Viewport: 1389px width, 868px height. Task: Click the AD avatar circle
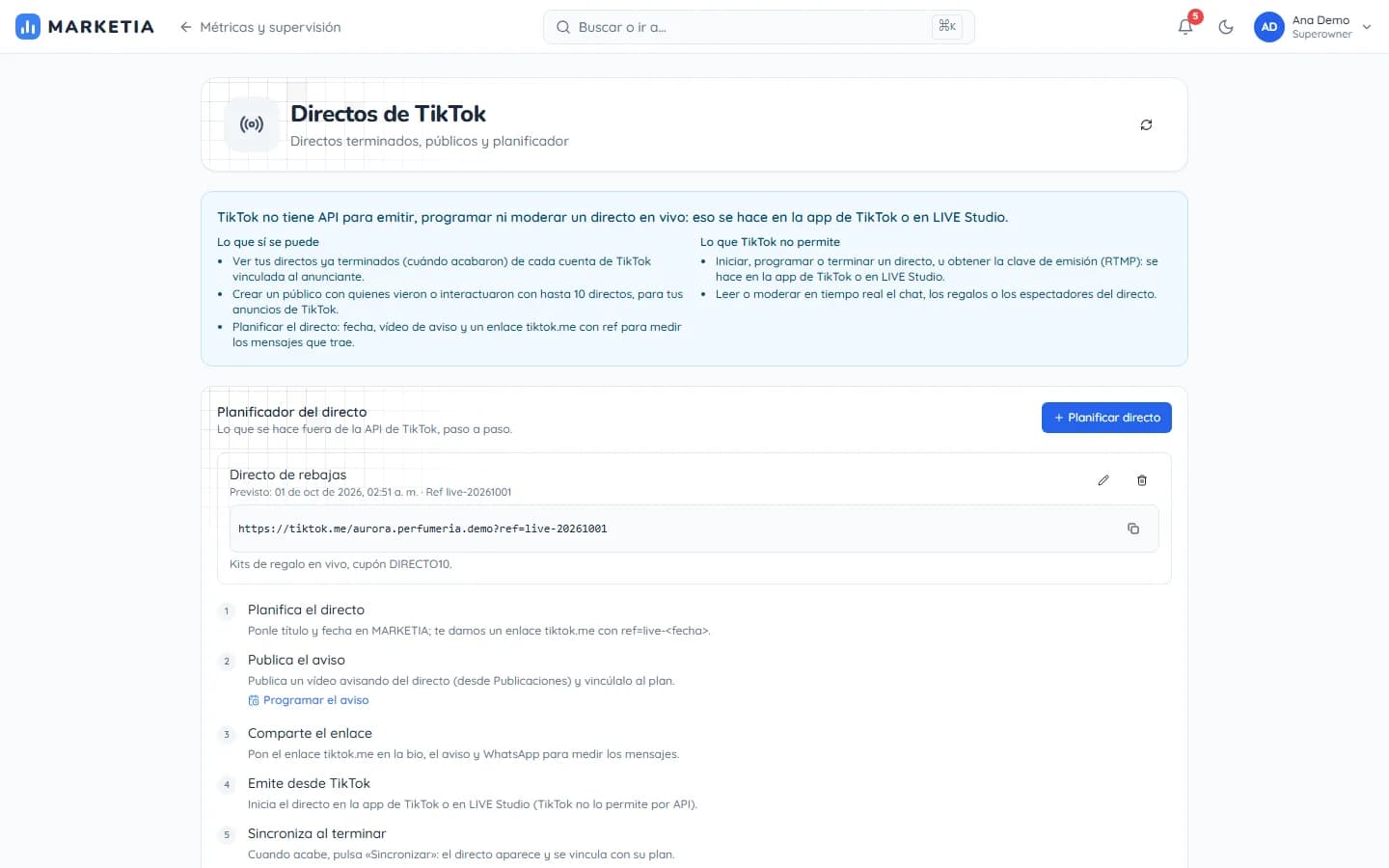1269,27
